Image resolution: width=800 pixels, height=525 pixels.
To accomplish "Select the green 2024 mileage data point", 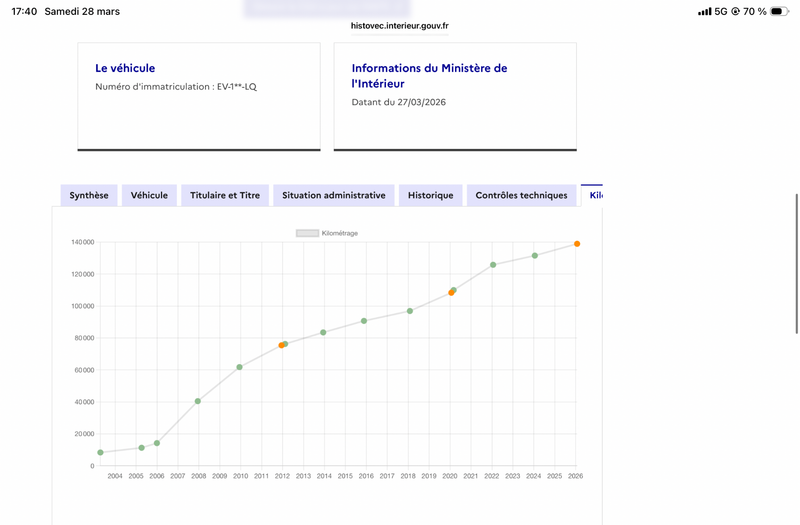I will point(535,256).
